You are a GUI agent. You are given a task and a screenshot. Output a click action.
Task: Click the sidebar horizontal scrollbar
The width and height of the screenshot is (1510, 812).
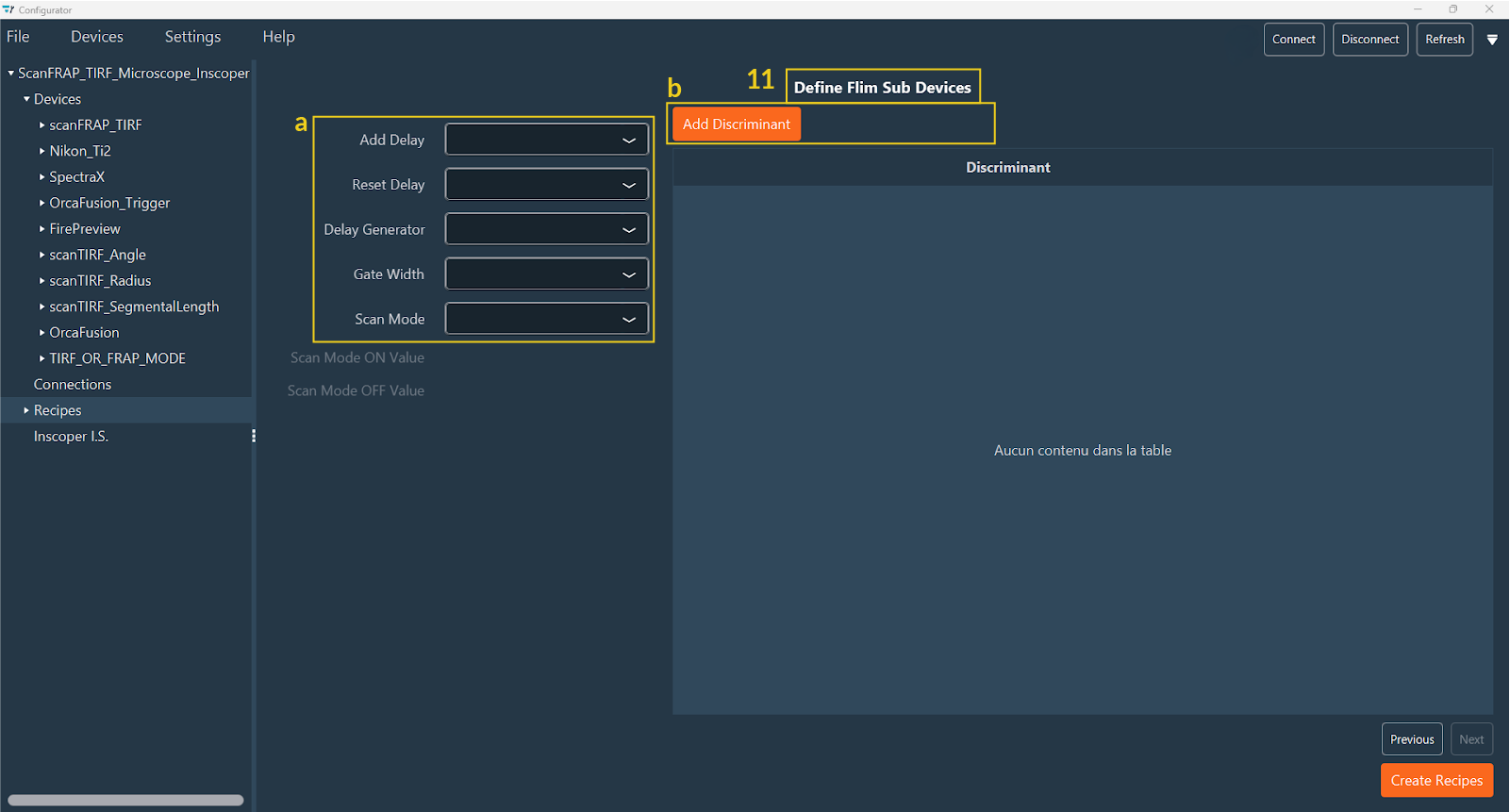(125, 800)
